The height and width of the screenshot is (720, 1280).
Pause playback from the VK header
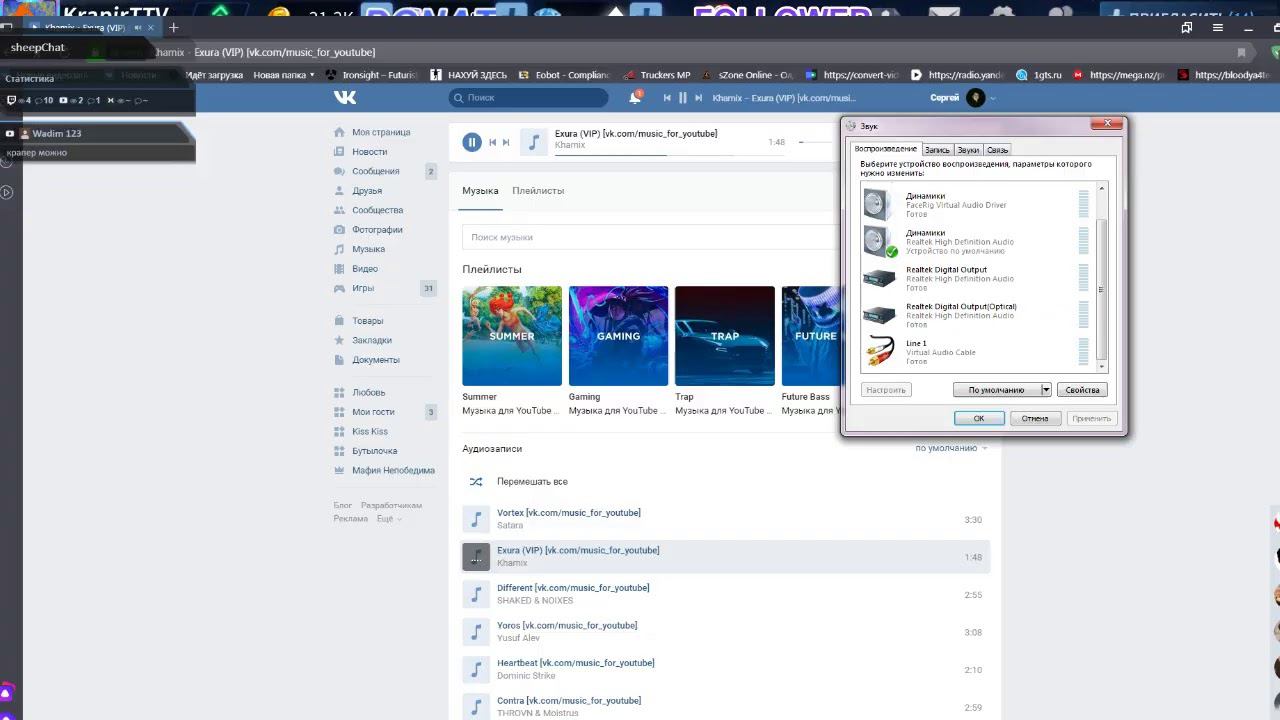[683, 98]
